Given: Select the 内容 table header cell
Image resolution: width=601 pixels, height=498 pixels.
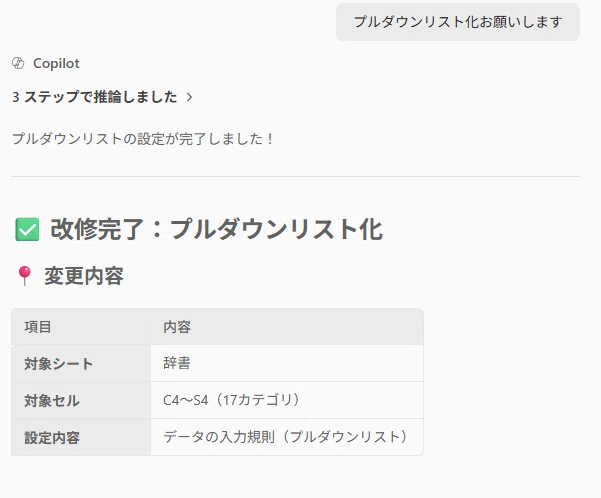Looking at the screenshot, I should tap(287, 327).
